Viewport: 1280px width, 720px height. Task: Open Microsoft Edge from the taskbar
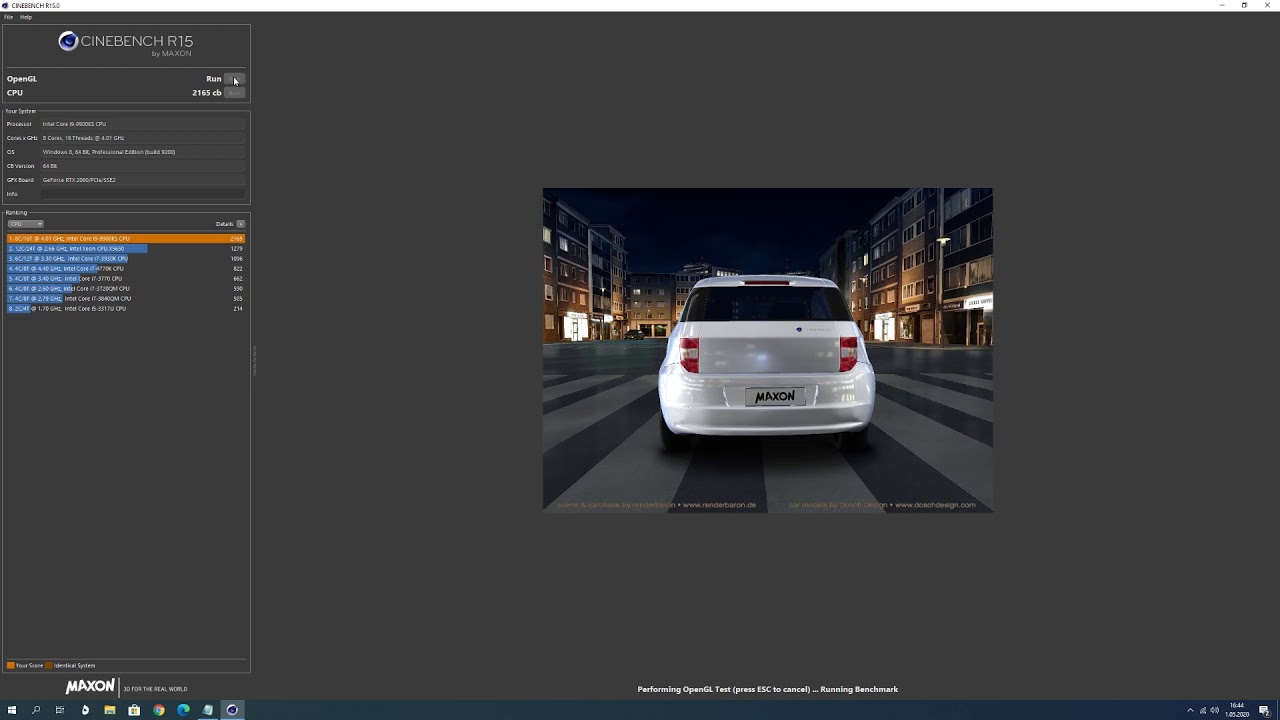click(183, 710)
